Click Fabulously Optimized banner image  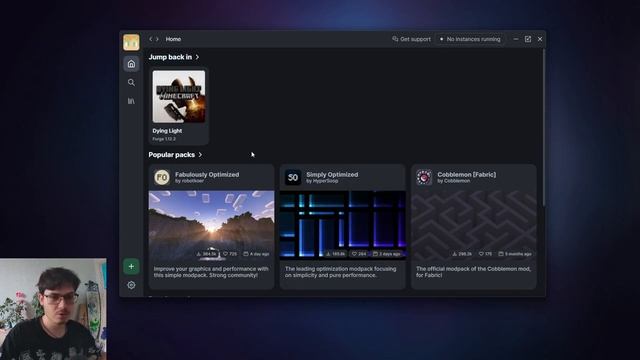click(x=211, y=225)
